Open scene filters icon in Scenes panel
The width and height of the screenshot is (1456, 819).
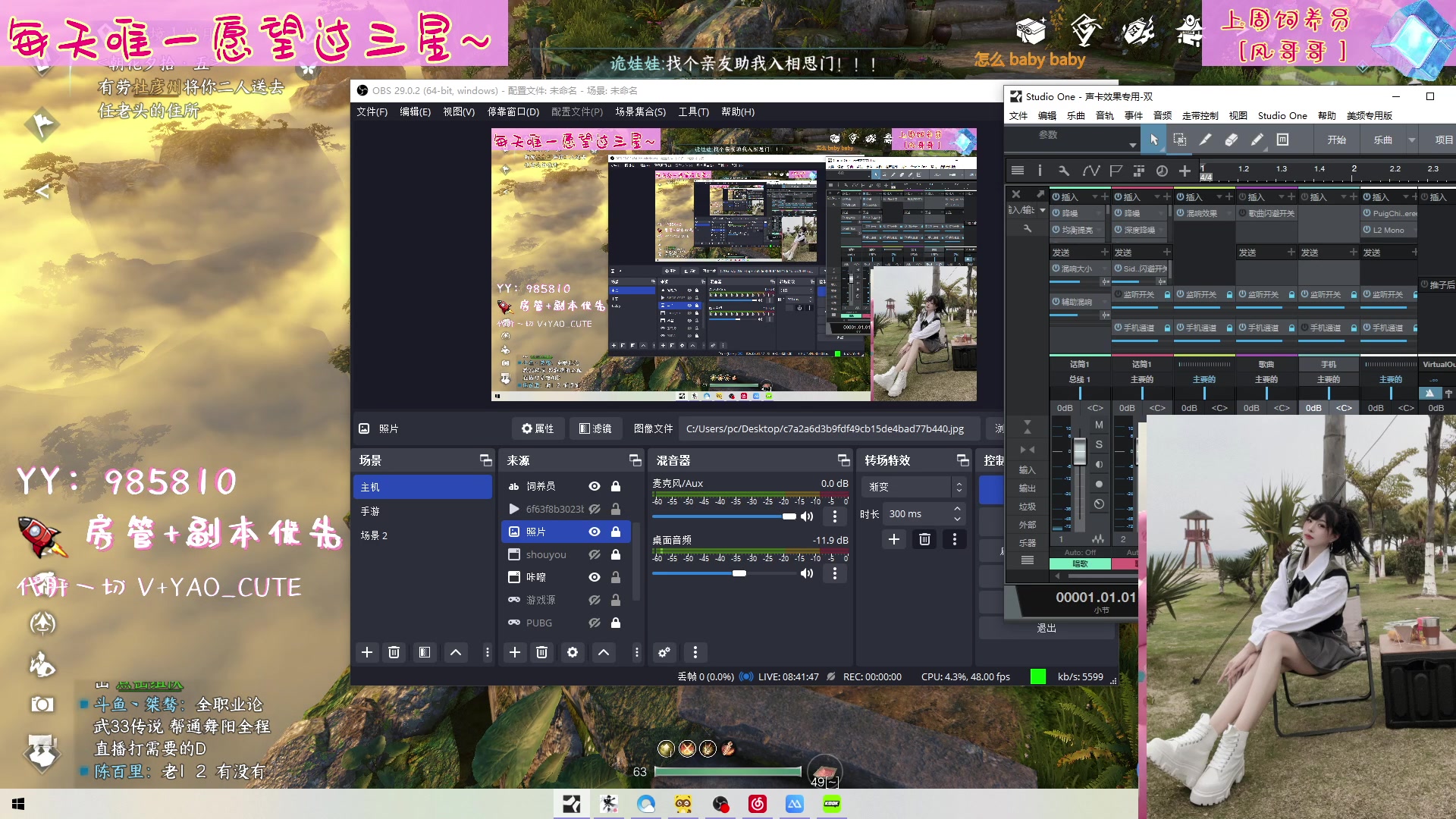pos(425,652)
